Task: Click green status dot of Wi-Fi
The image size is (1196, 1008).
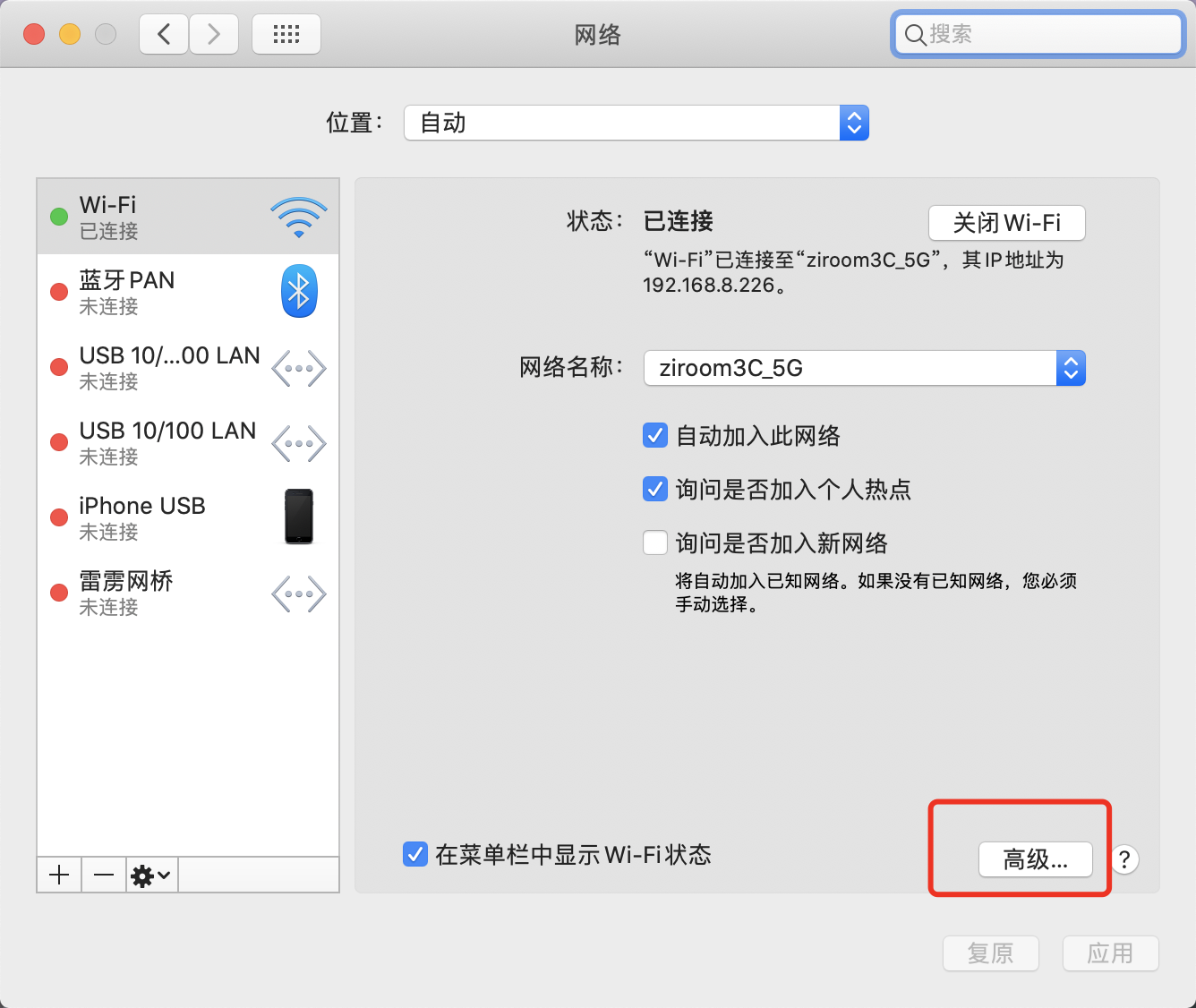Action: pyautogui.click(x=59, y=217)
